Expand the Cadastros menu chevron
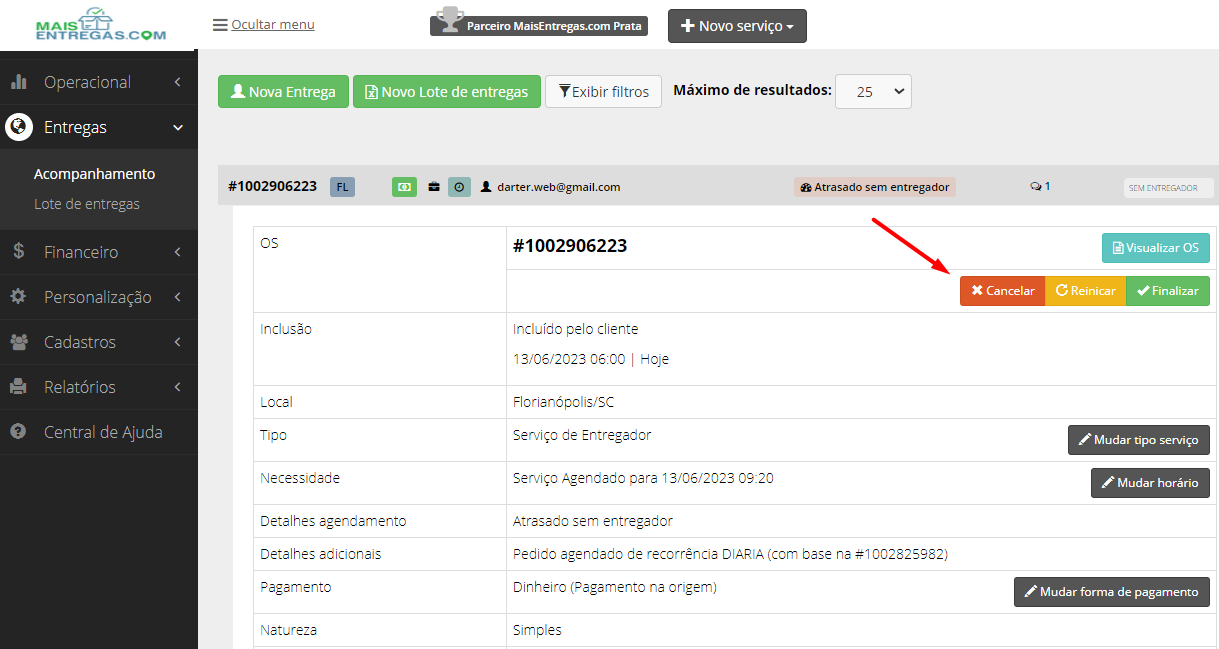1219x649 pixels. 177,342
